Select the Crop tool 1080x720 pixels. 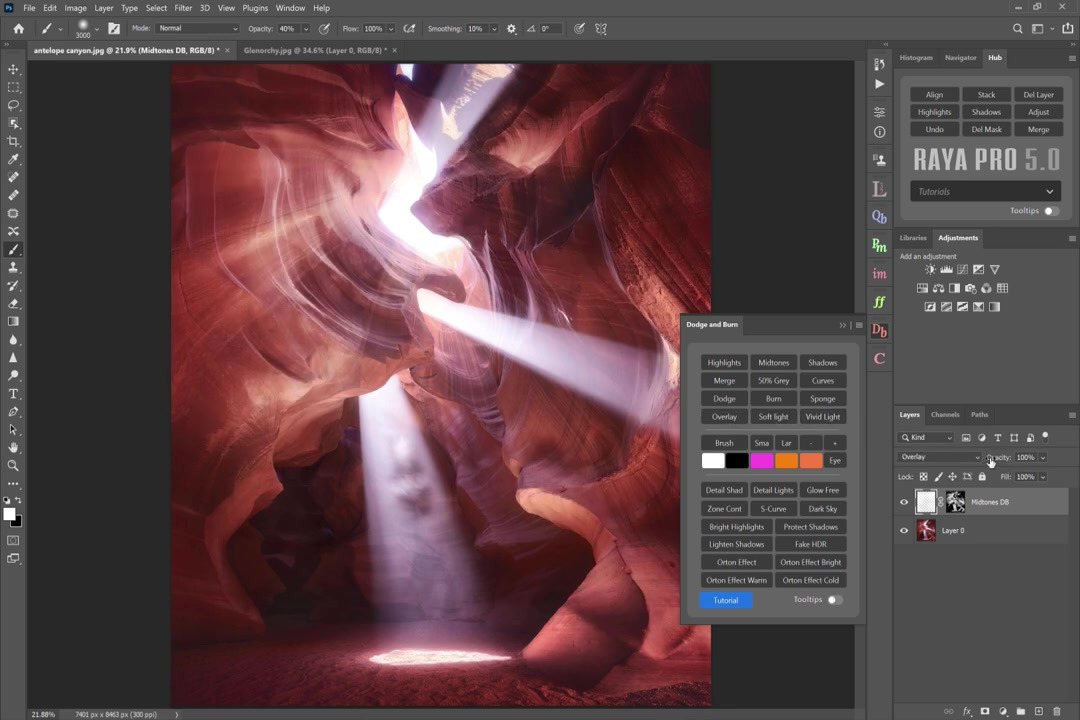14,141
